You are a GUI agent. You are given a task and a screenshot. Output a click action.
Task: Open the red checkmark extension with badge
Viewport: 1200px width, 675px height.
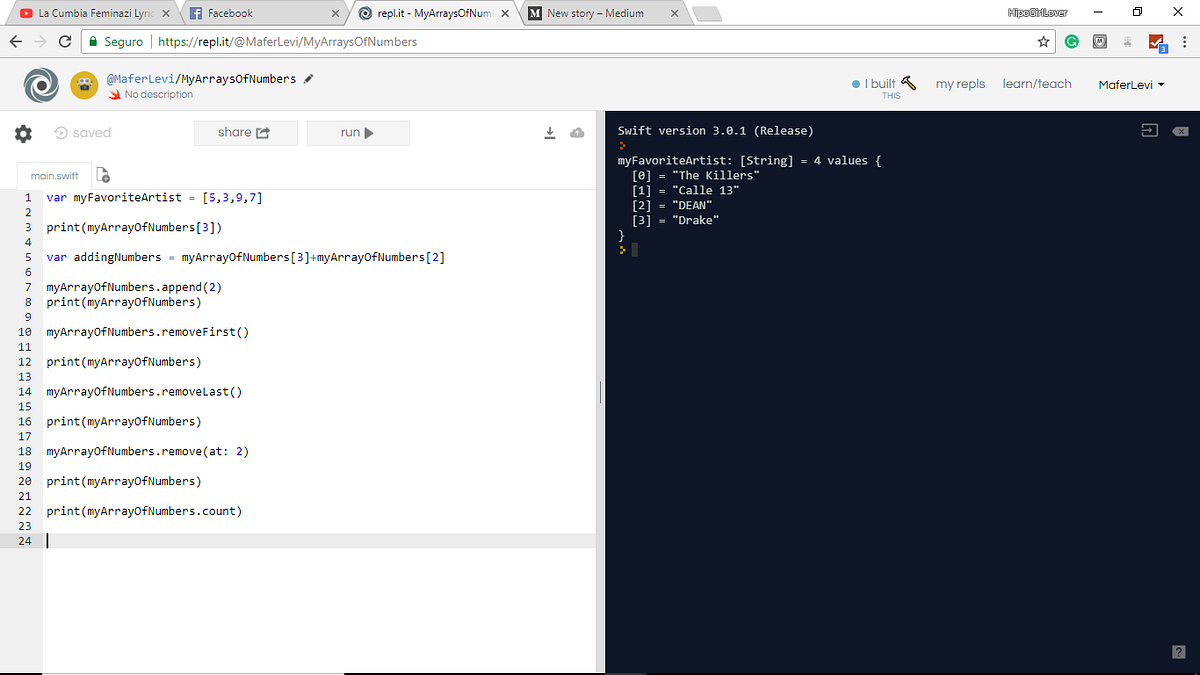tap(1157, 43)
